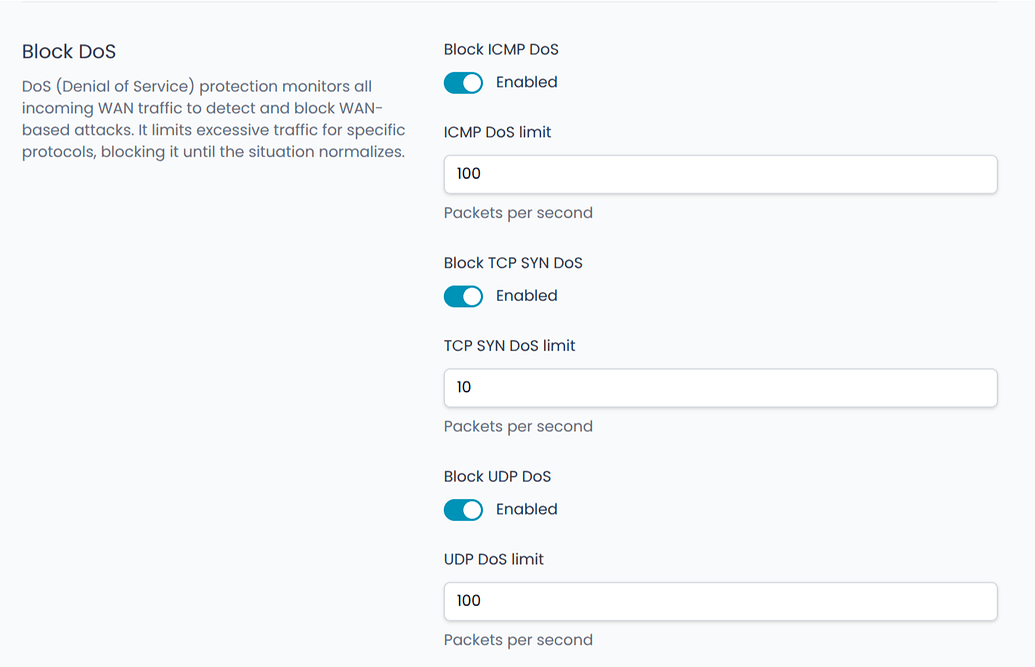Toggle the Block ICMP DoS switch
The width and height of the screenshot is (1035, 667).
(x=463, y=83)
